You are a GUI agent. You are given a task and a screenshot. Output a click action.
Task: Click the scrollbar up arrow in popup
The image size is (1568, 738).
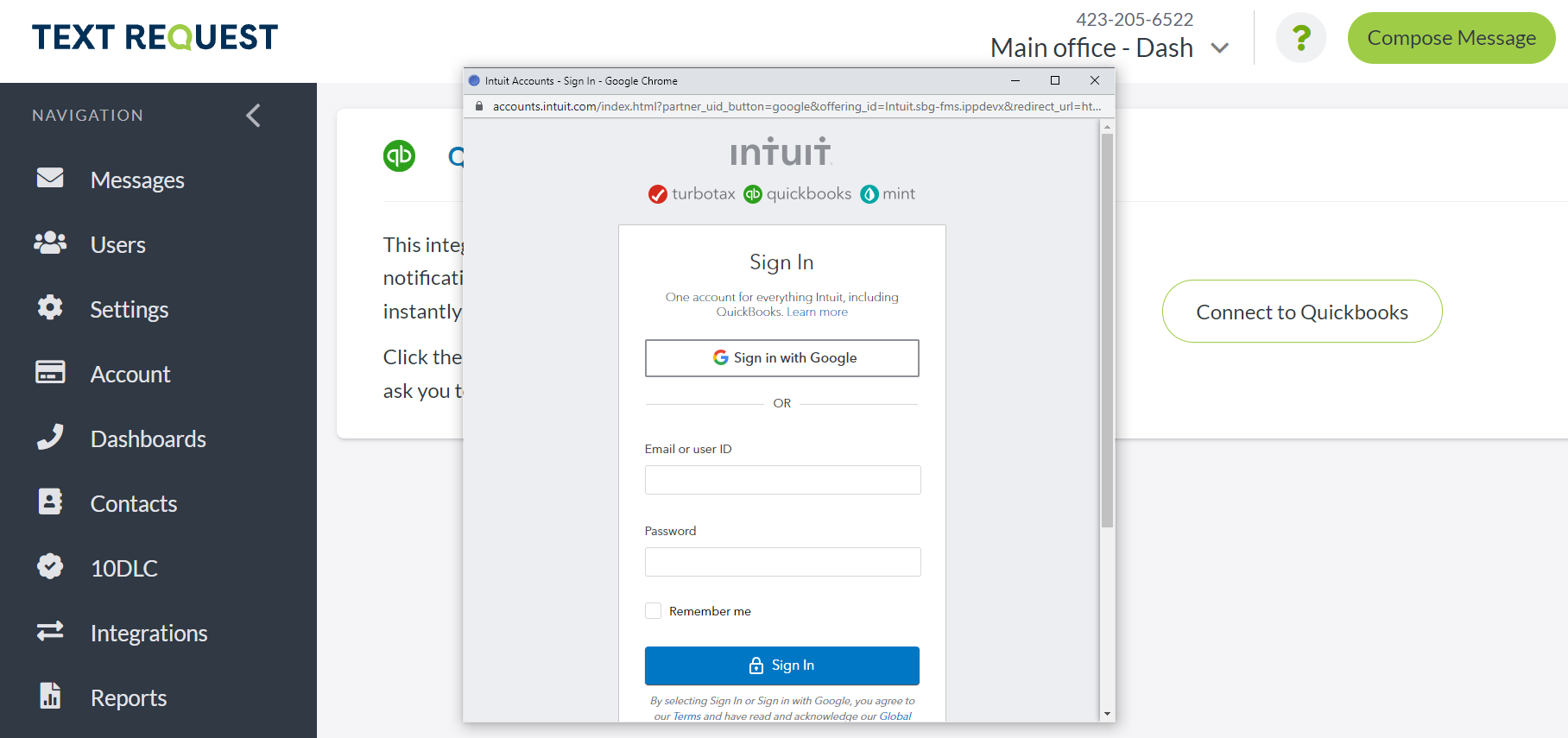click(1107, 127)
